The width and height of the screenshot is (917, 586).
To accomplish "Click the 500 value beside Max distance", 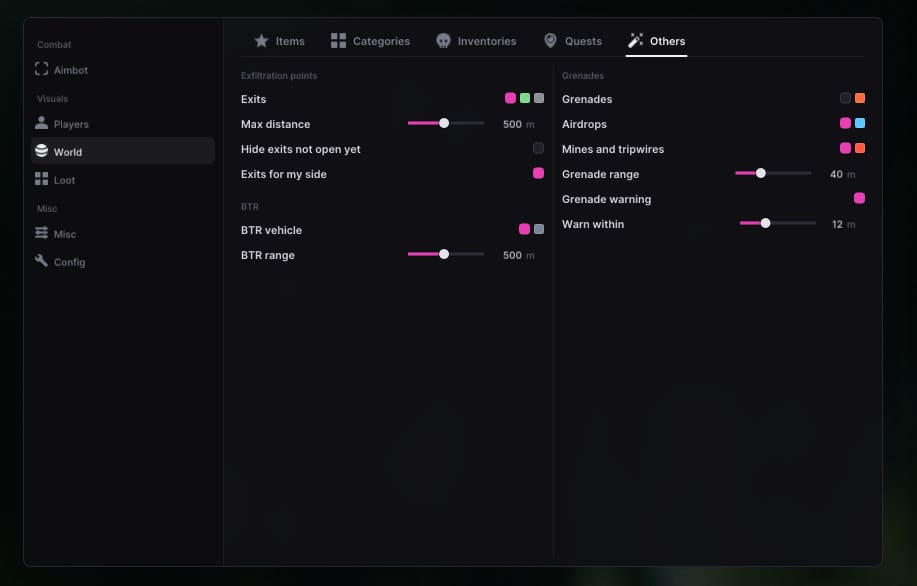I will point(512,124).
